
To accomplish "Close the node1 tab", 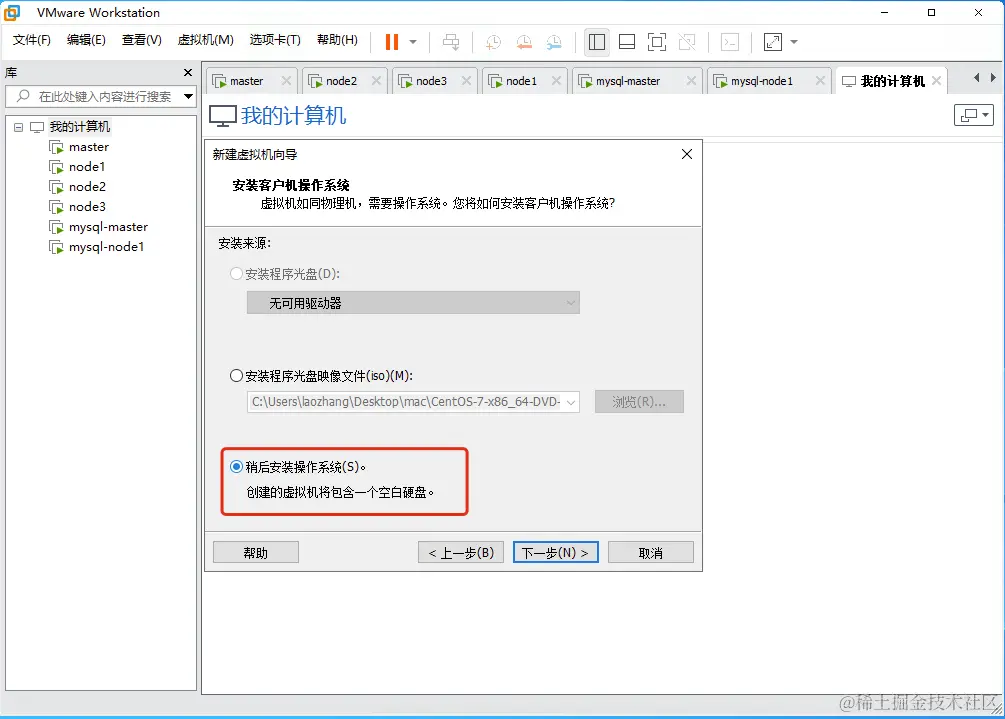I will 556,81.
